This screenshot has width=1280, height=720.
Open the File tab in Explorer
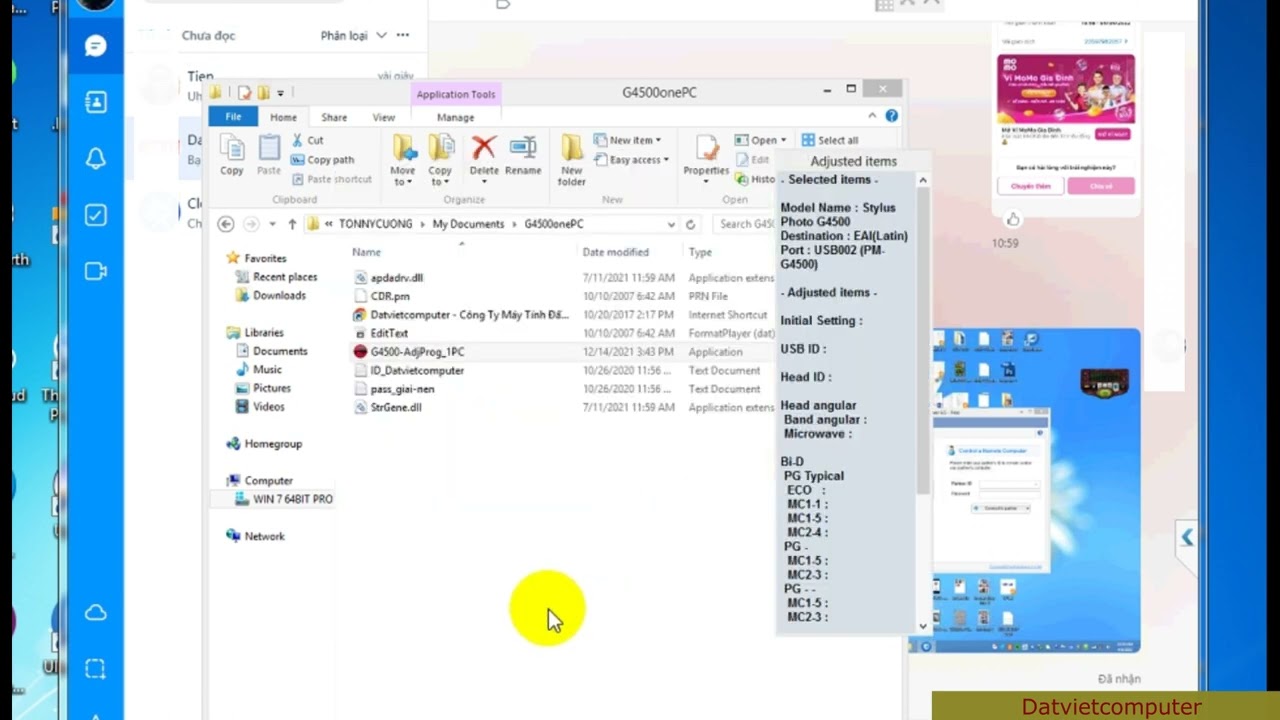pyautogui.click(x=233, y=117)
